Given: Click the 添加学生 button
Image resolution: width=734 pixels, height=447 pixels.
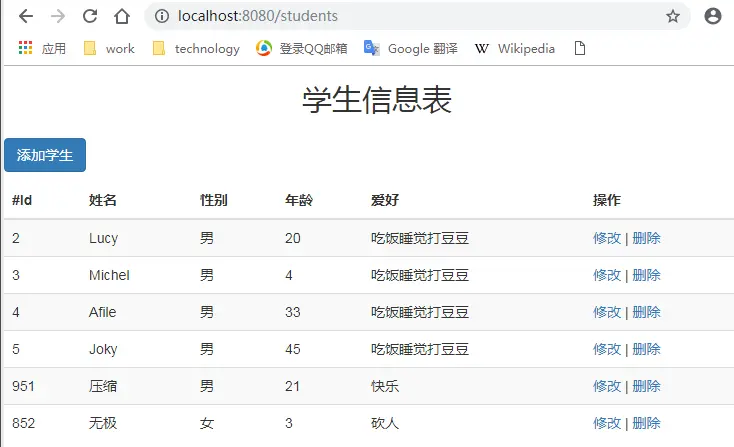Looking at the screenshot, I should coord(45,155).
